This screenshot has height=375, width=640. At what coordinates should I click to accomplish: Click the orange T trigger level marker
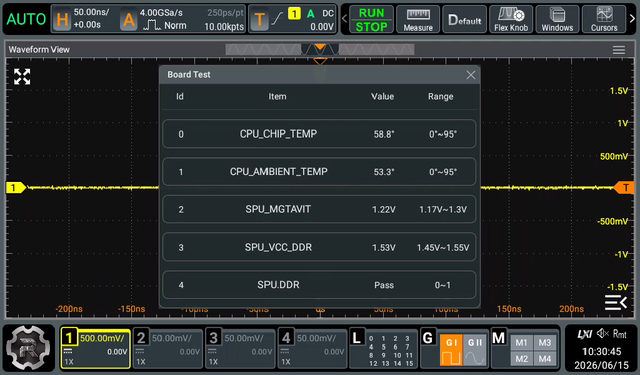[x=624, y=188]
